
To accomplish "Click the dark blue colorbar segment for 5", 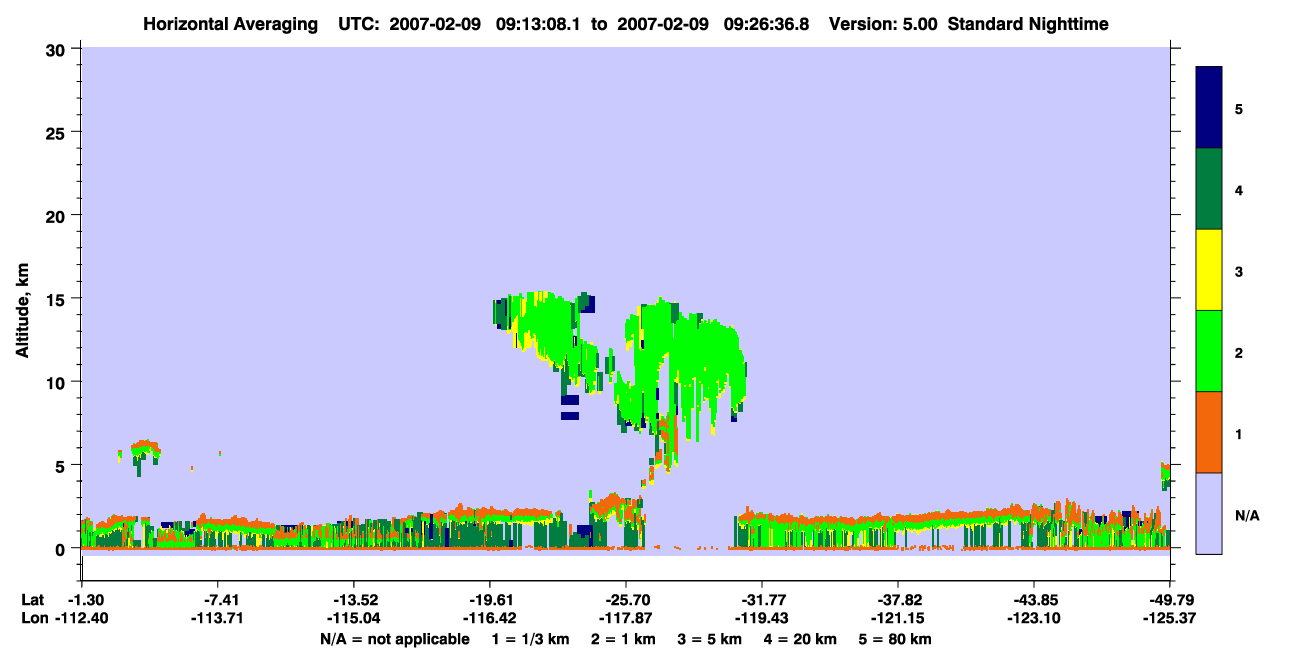I will pos(1209,108).
